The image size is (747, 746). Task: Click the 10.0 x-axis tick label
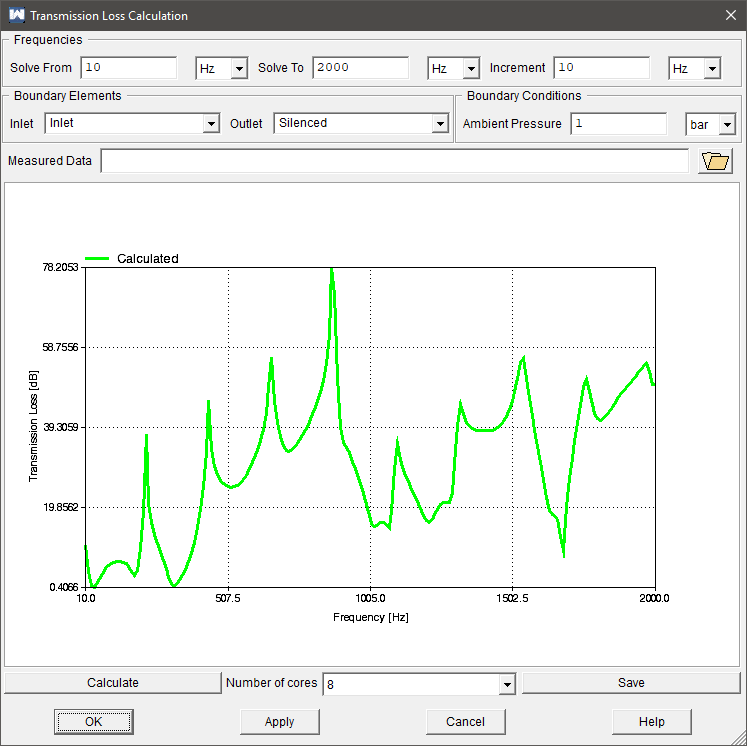pyautogui.click(x=86, y=598)
